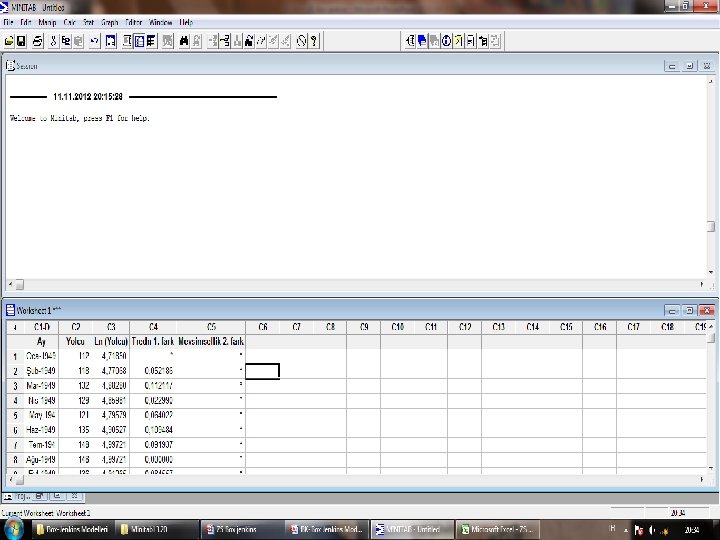Open the Window menu
This screenshot has width=720, height=540.
click(x=161, y=22)
